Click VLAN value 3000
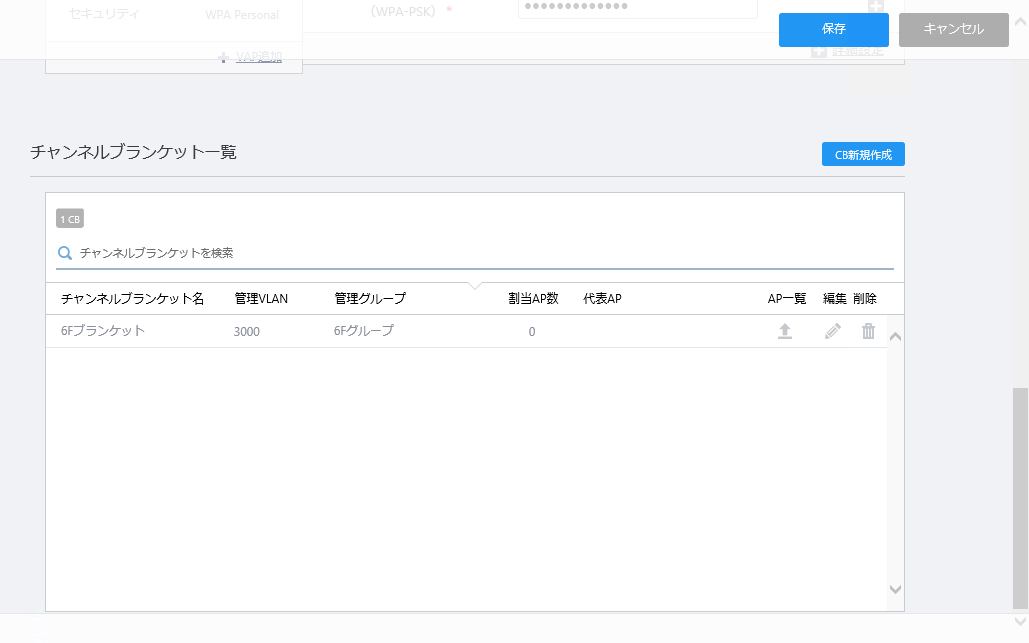The width and height of the screenshot is (1029, 643). [x=247, y=331]
